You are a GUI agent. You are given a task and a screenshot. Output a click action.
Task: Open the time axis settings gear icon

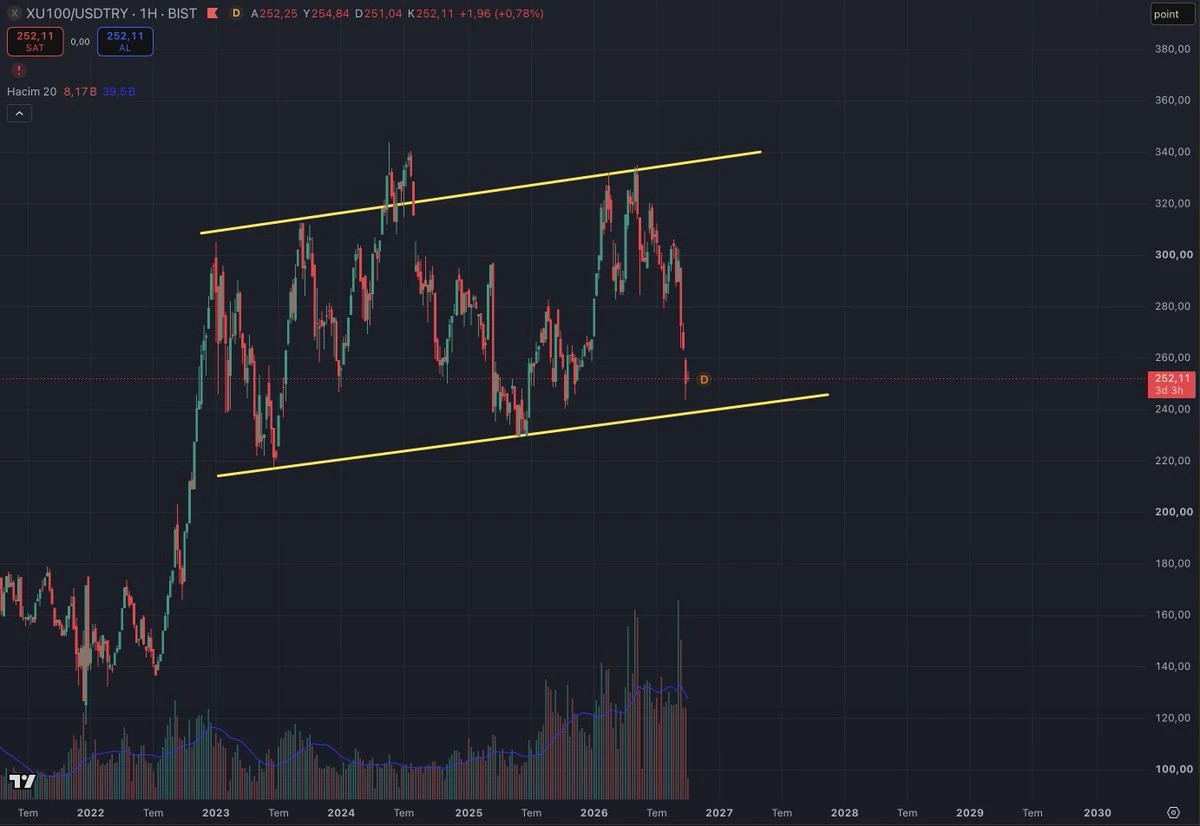pyautogui.click(x=1173, y=812)
